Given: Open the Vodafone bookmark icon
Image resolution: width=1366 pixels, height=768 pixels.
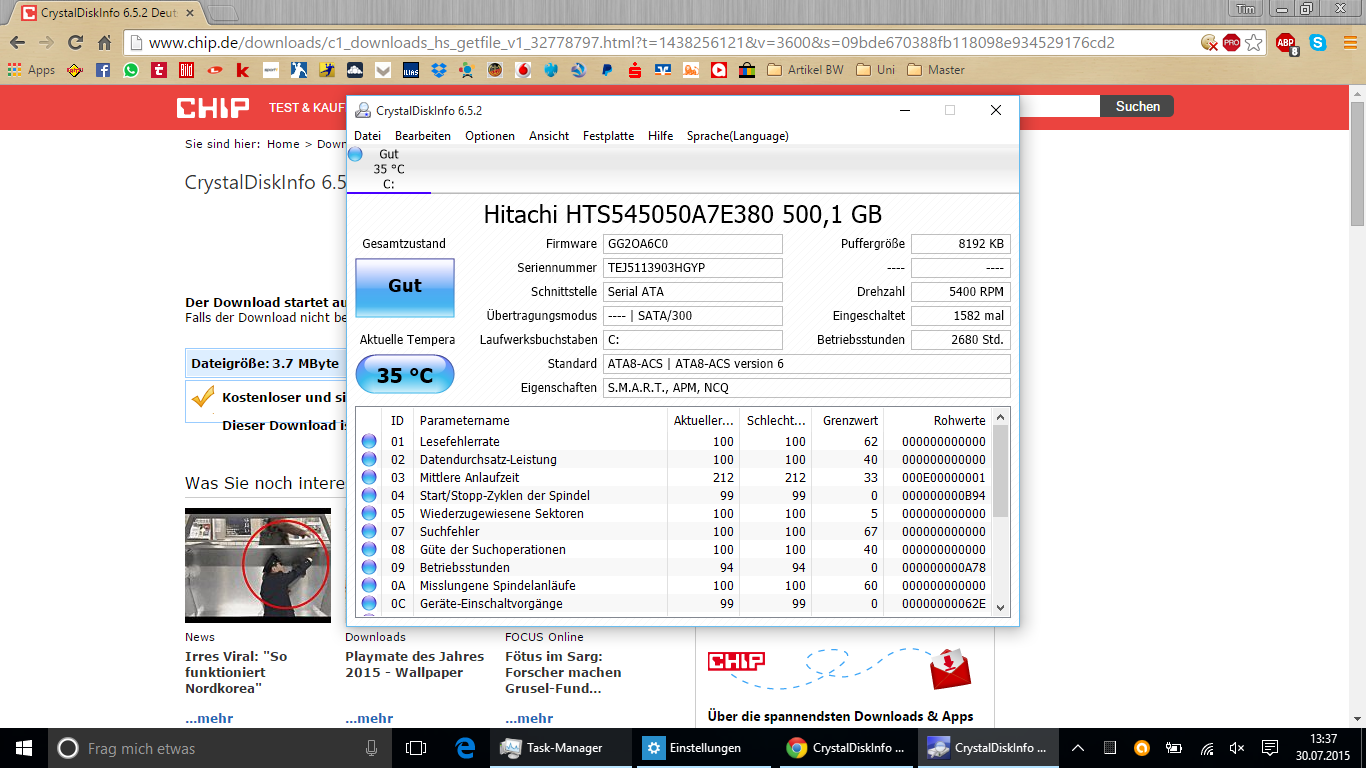Looking at the screenshot, I should click(x=522, y=70).
